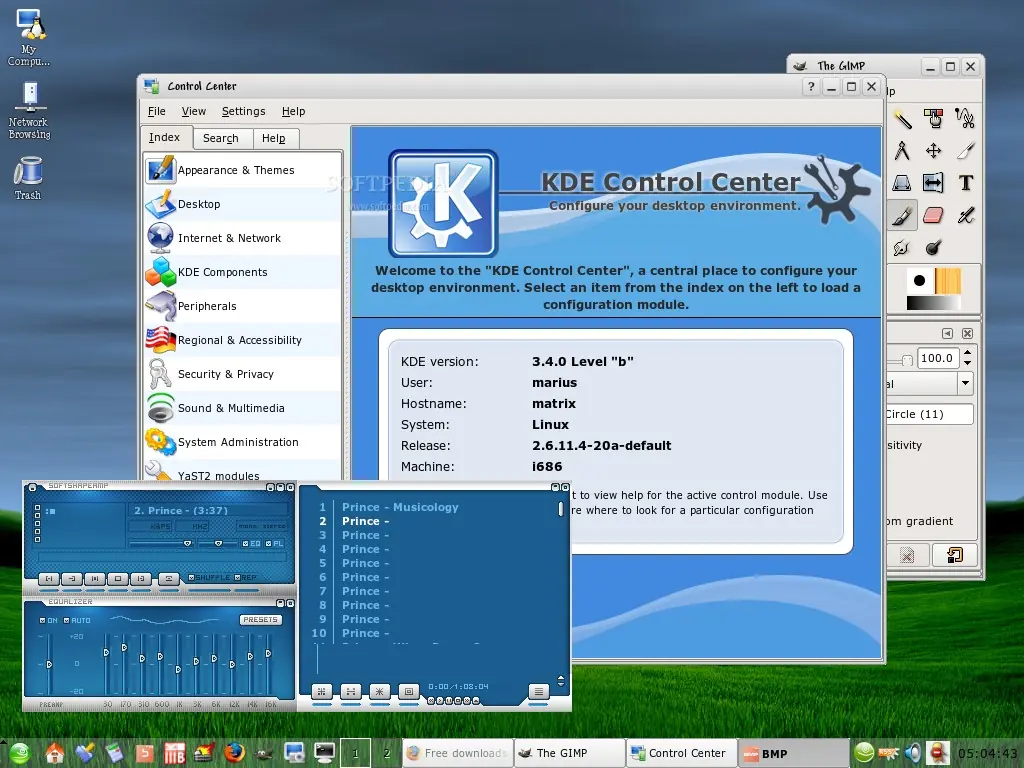This screenshot has width=1024, height=768.
Task: Switch to the Help tab in sidebar
Action: coord(274,138)
